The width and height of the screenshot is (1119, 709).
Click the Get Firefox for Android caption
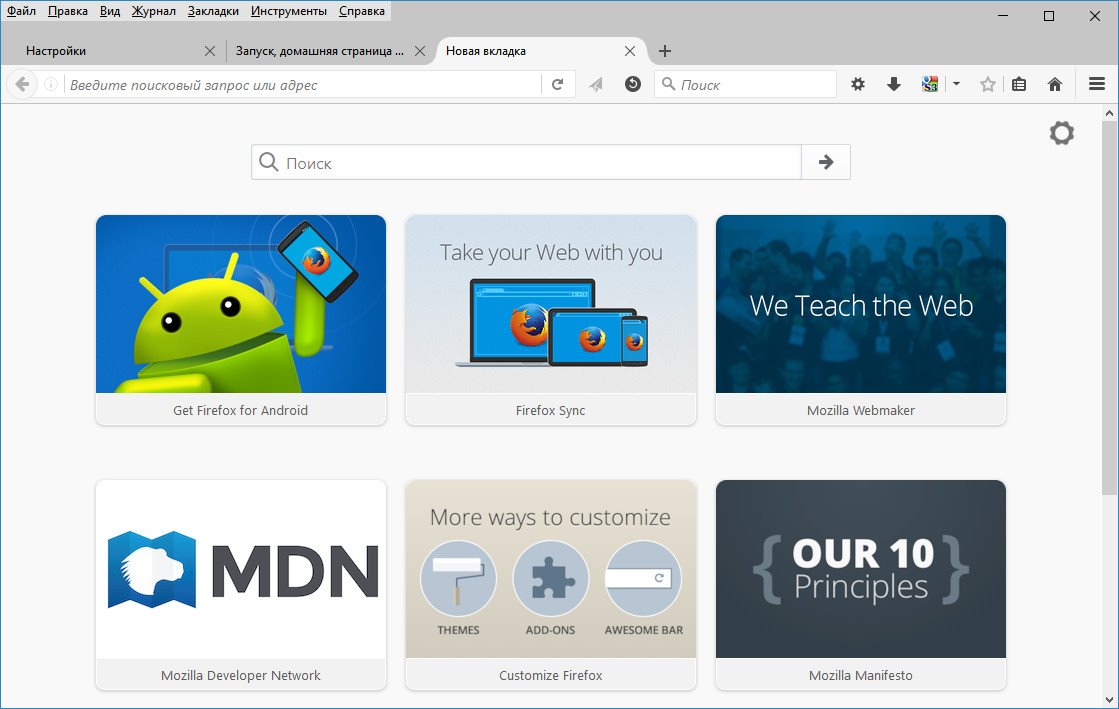point(240,410)
